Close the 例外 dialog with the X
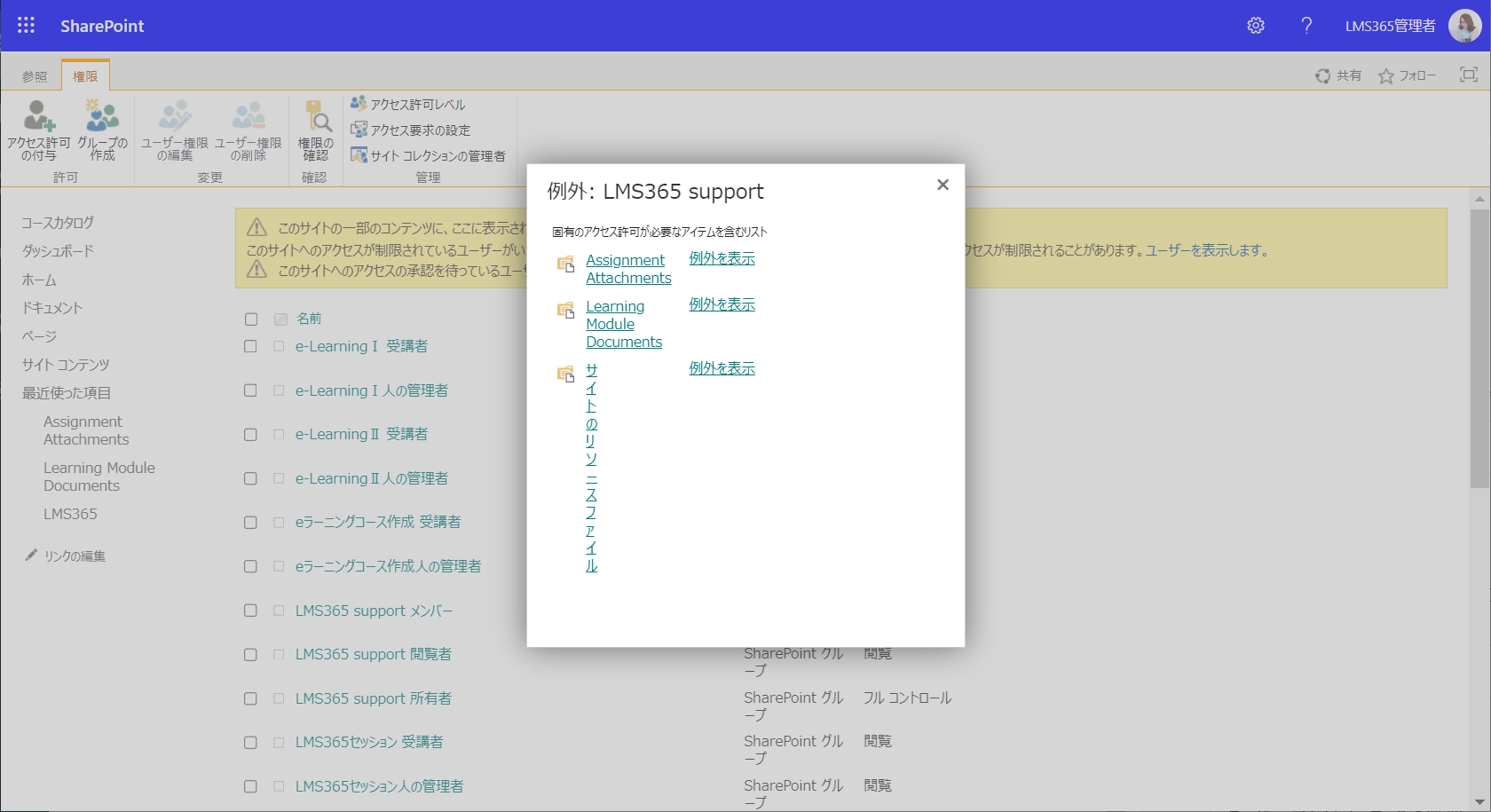Image resolution: width=1491 pixels, height=812 pixels. tap(943, 185)
